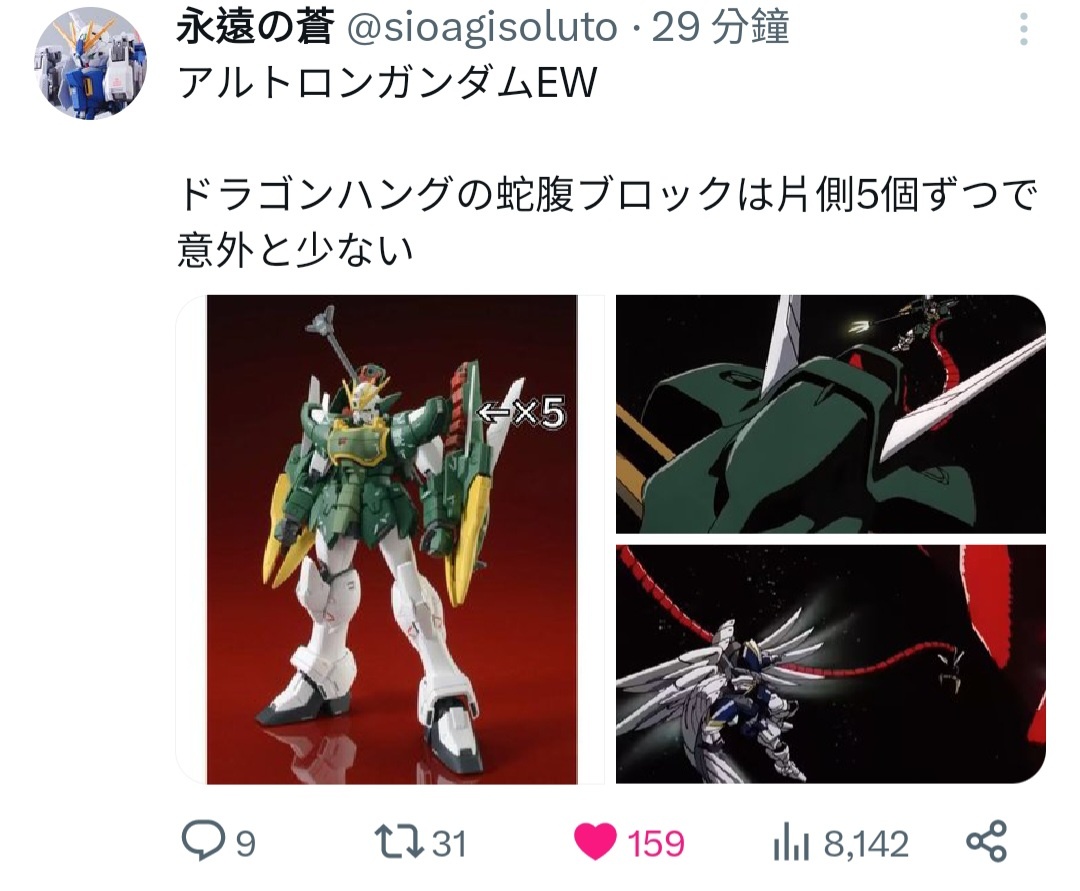Open the green shoulder anime screenshot

831,414
